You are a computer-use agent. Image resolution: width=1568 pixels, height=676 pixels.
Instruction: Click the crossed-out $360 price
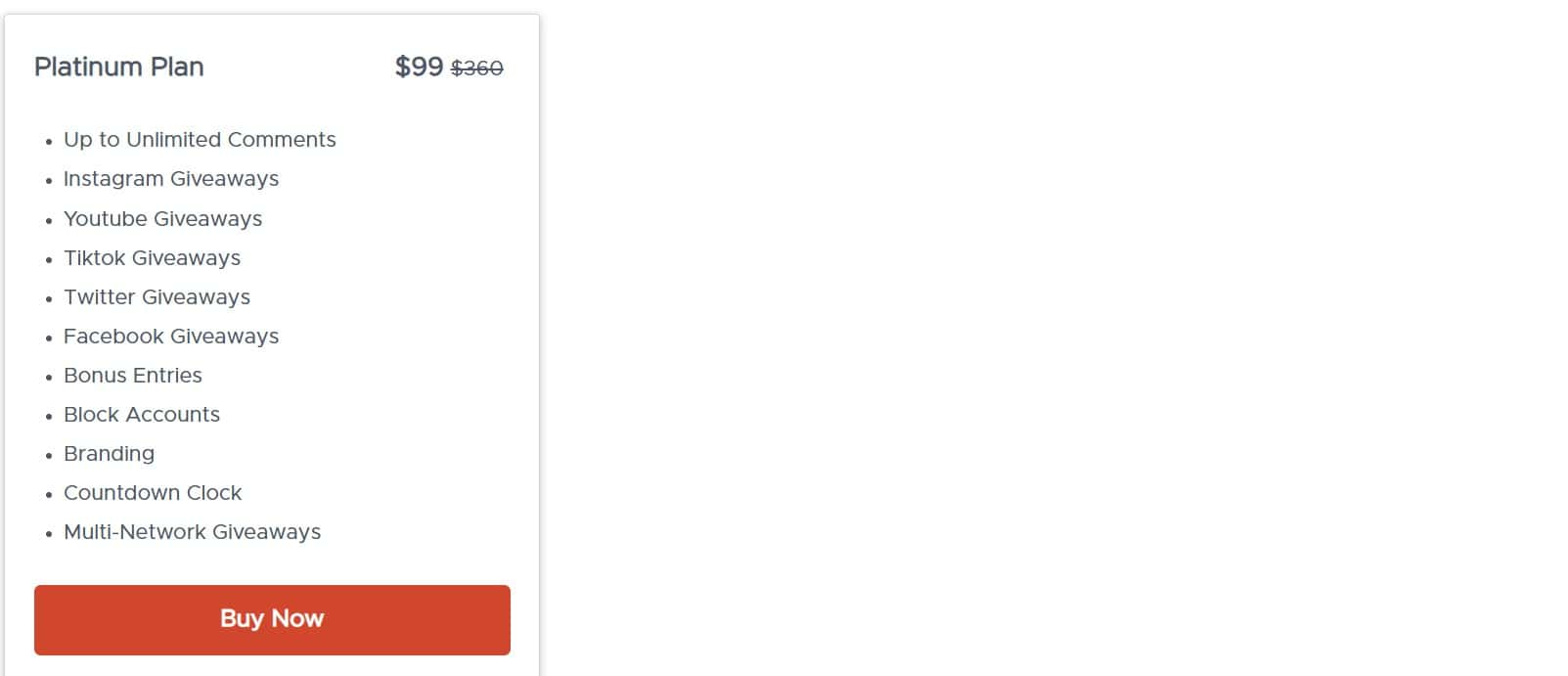[x=476, y=68]
